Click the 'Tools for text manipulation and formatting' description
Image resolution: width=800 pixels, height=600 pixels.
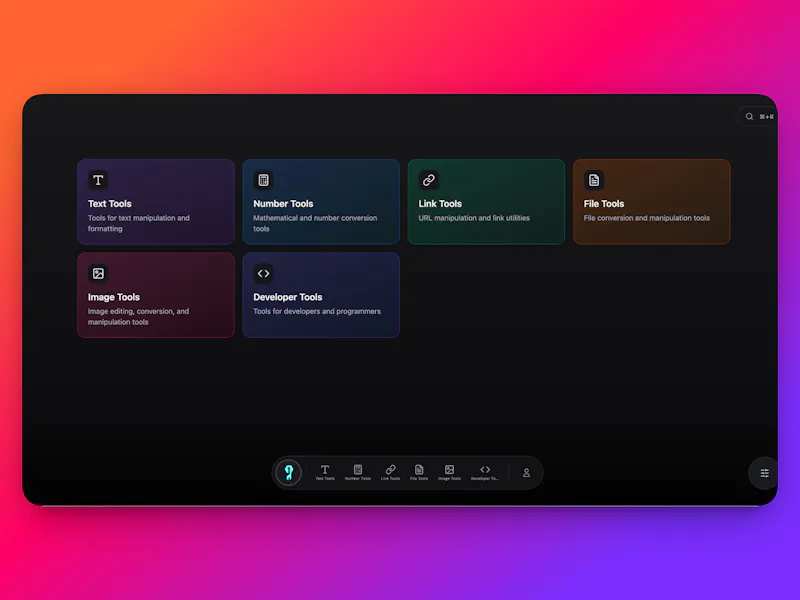coord(139,223)
